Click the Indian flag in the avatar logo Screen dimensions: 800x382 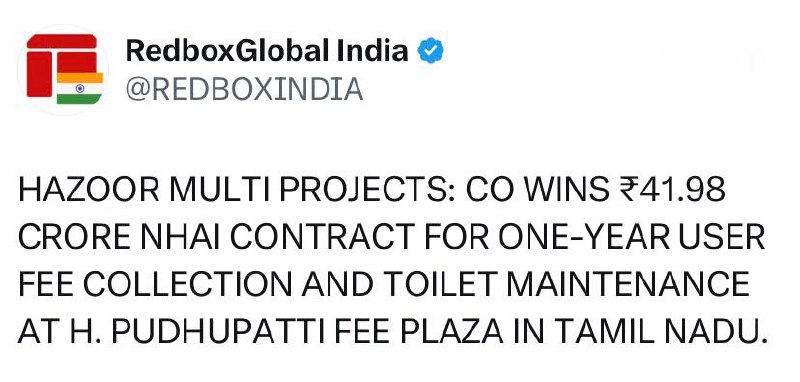coord(80,88)
